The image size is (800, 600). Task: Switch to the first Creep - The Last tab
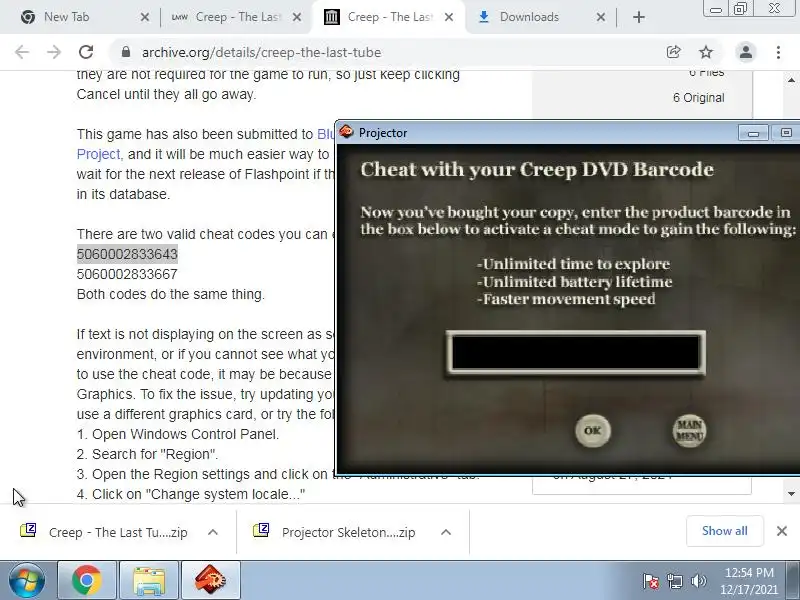[237, 17]
